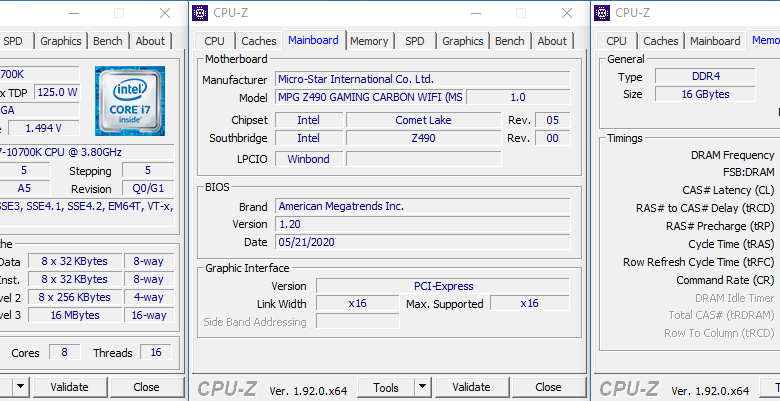
Task: Close middle CPU-Z window with X
Action: tap(567, 13)
